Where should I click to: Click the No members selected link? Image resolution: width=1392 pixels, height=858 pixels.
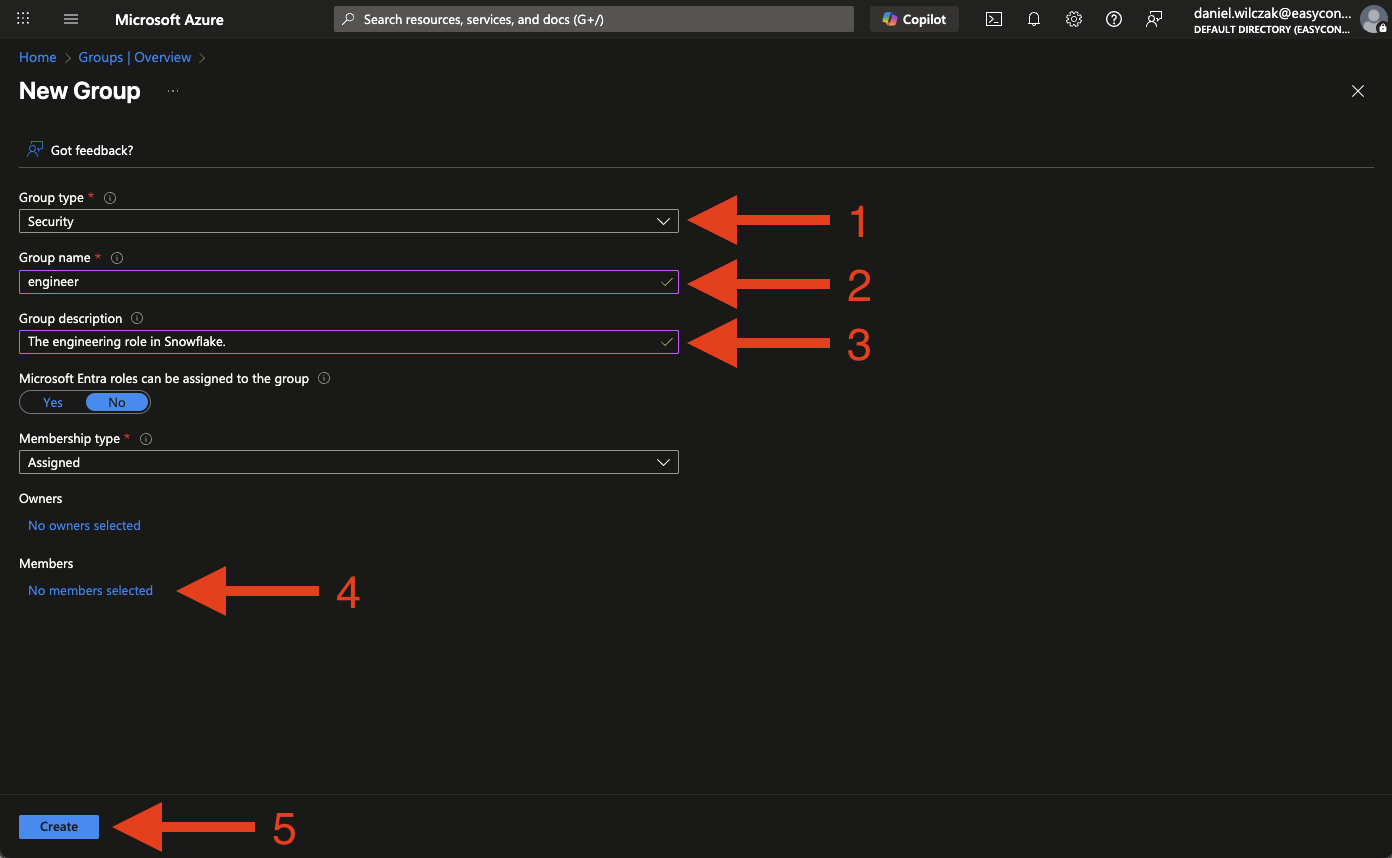click(90, 590)
